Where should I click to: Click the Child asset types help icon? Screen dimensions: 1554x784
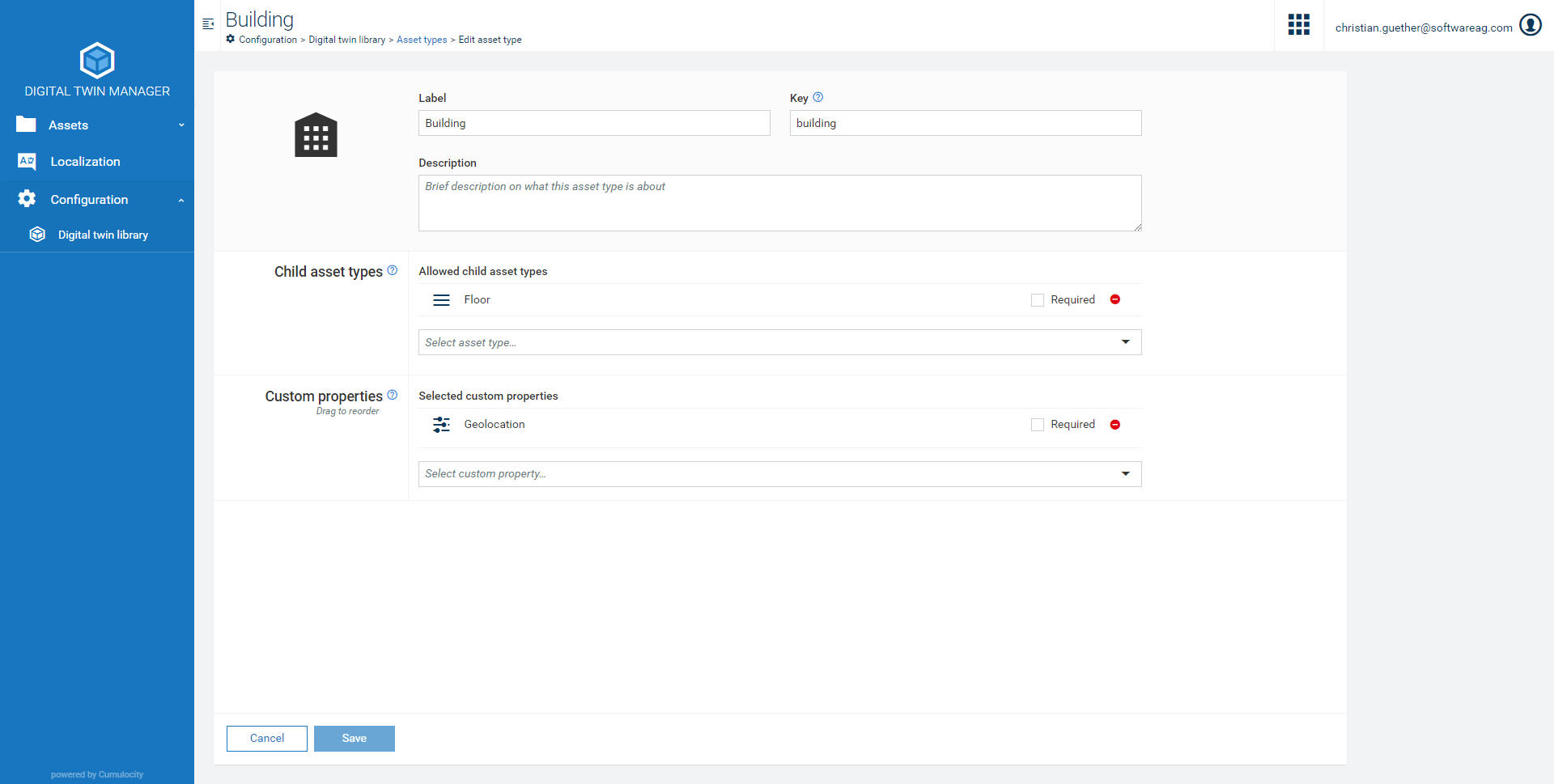pyautogui.click(x=393, y=270)
